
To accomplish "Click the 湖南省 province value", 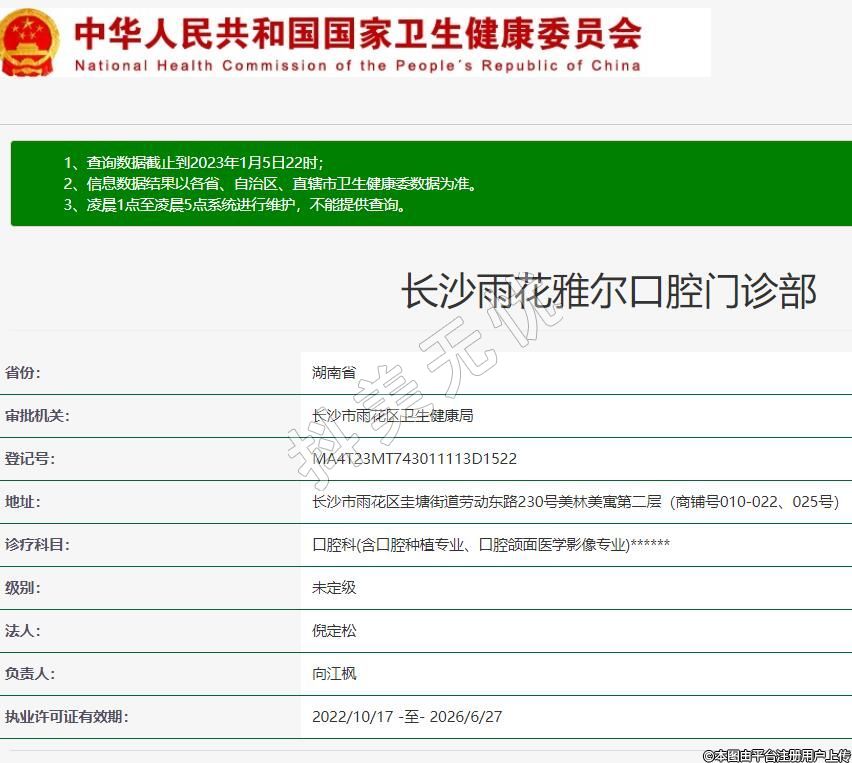I will (x=334, y=373).
